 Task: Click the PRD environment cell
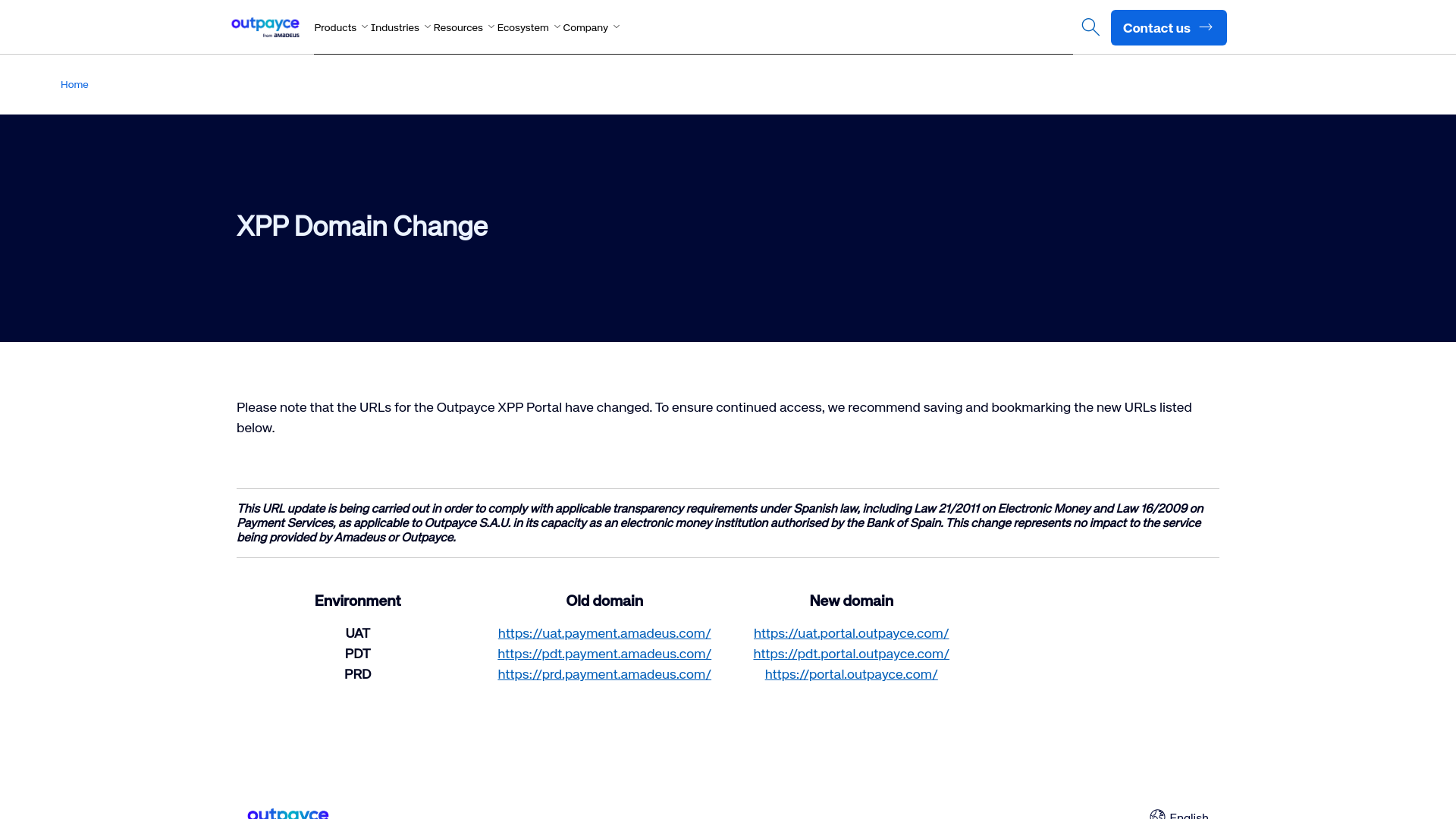358,674
